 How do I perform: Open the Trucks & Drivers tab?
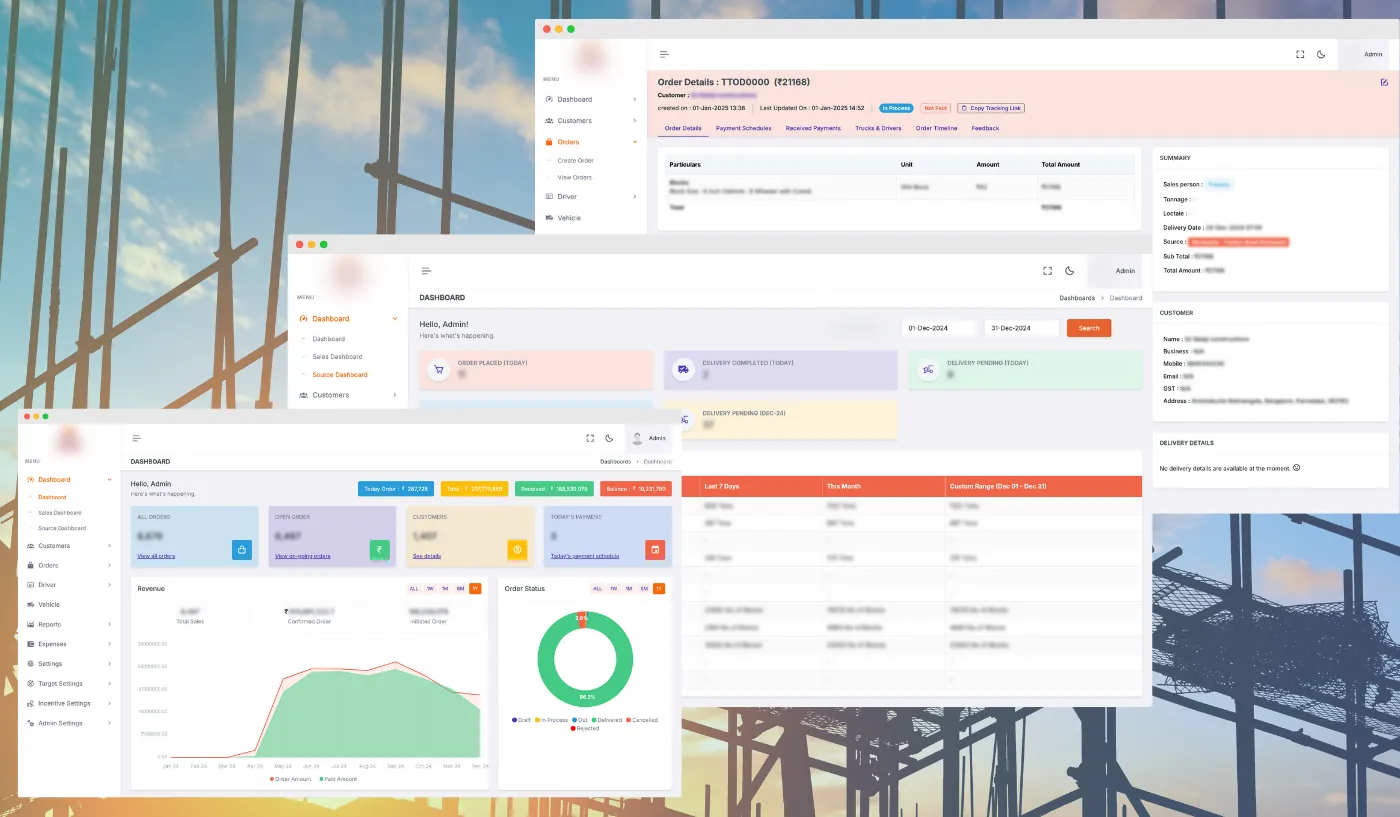pyautogui.click(x=878, y=128)
